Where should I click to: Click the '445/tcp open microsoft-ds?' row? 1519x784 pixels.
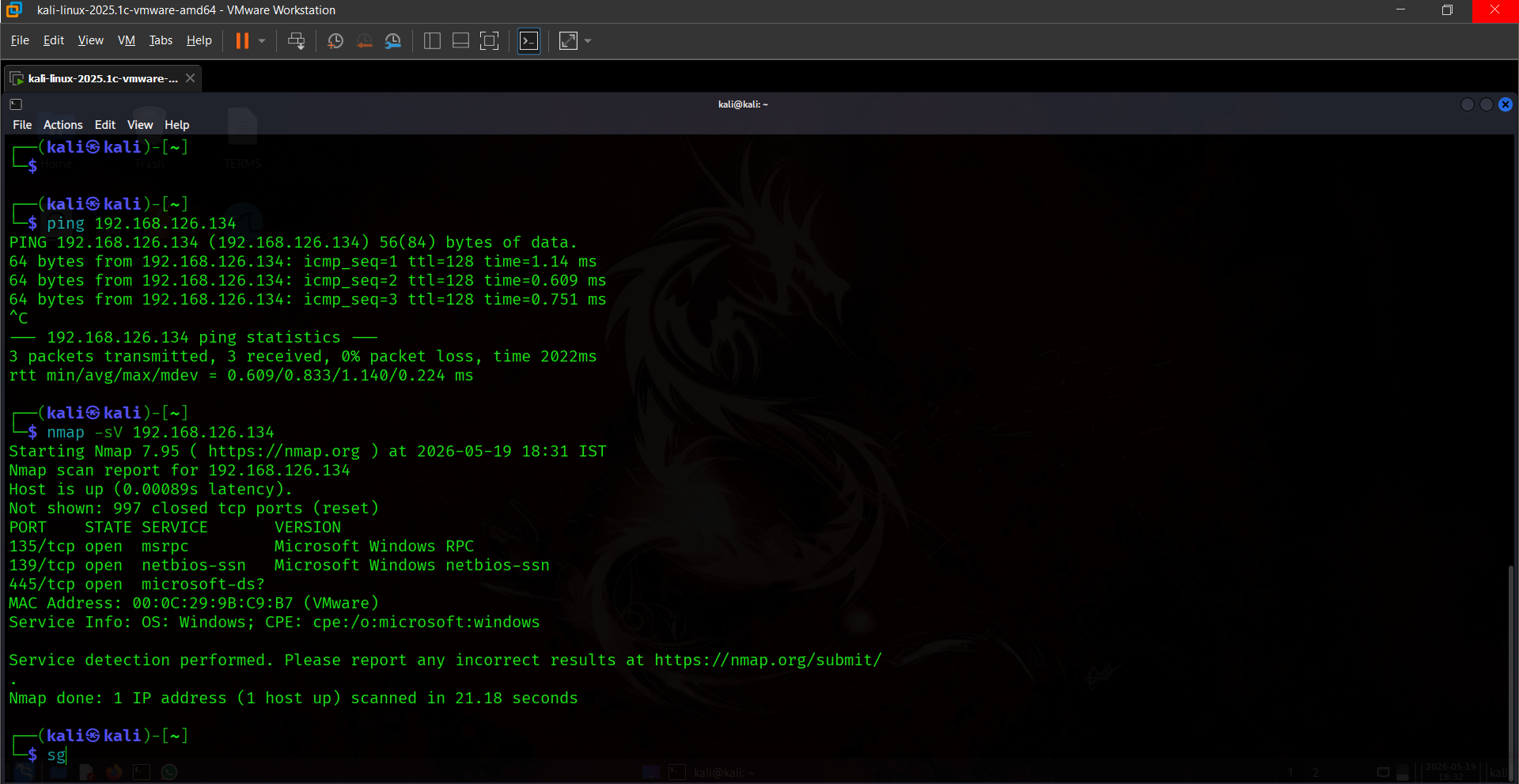point(137,585)
